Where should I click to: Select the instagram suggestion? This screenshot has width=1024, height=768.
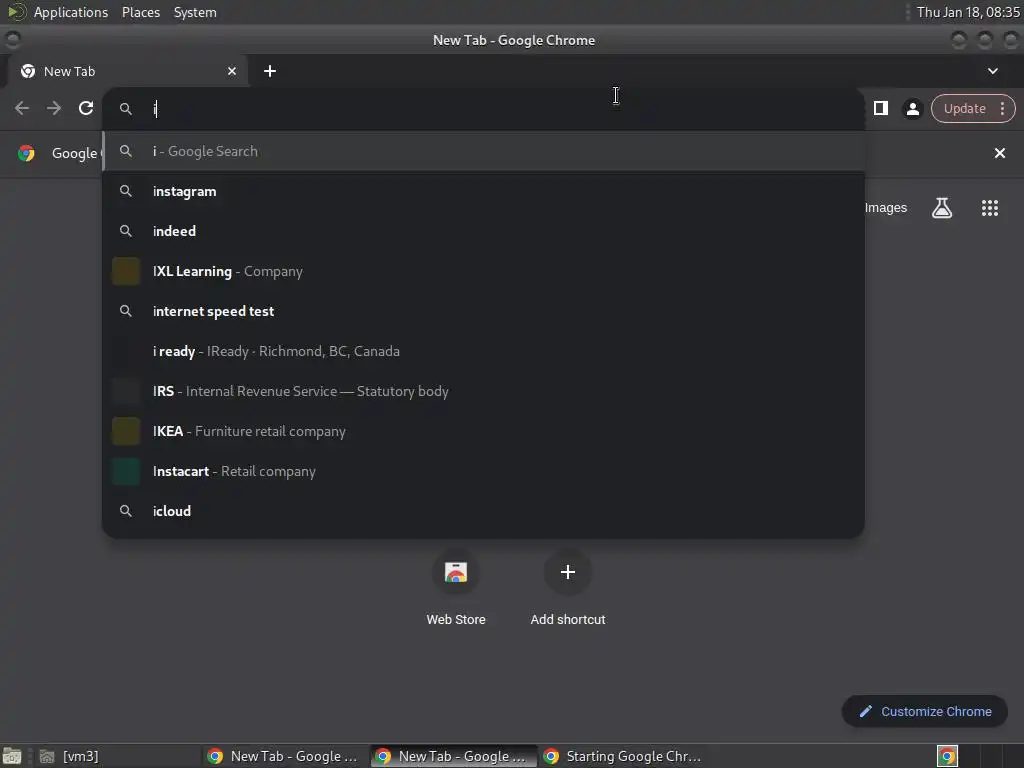click(484, 191)
